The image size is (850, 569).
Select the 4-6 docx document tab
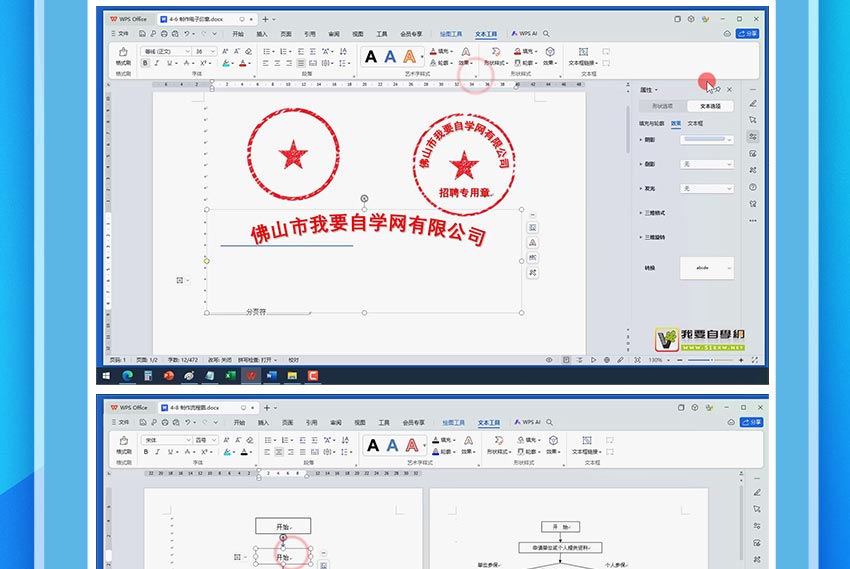(x=197, y=19)
